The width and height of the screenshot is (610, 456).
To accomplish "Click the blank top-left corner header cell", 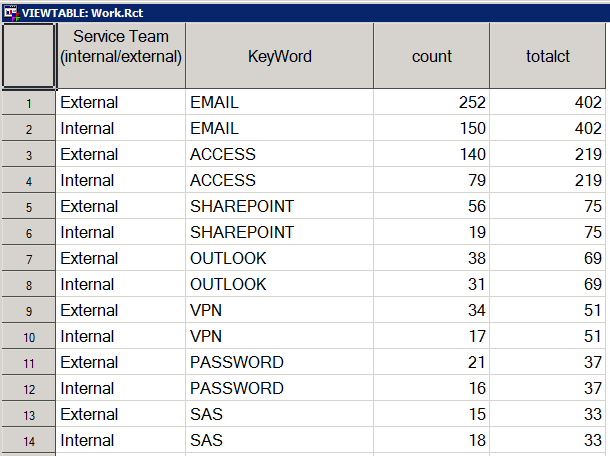I will point(28,56).
